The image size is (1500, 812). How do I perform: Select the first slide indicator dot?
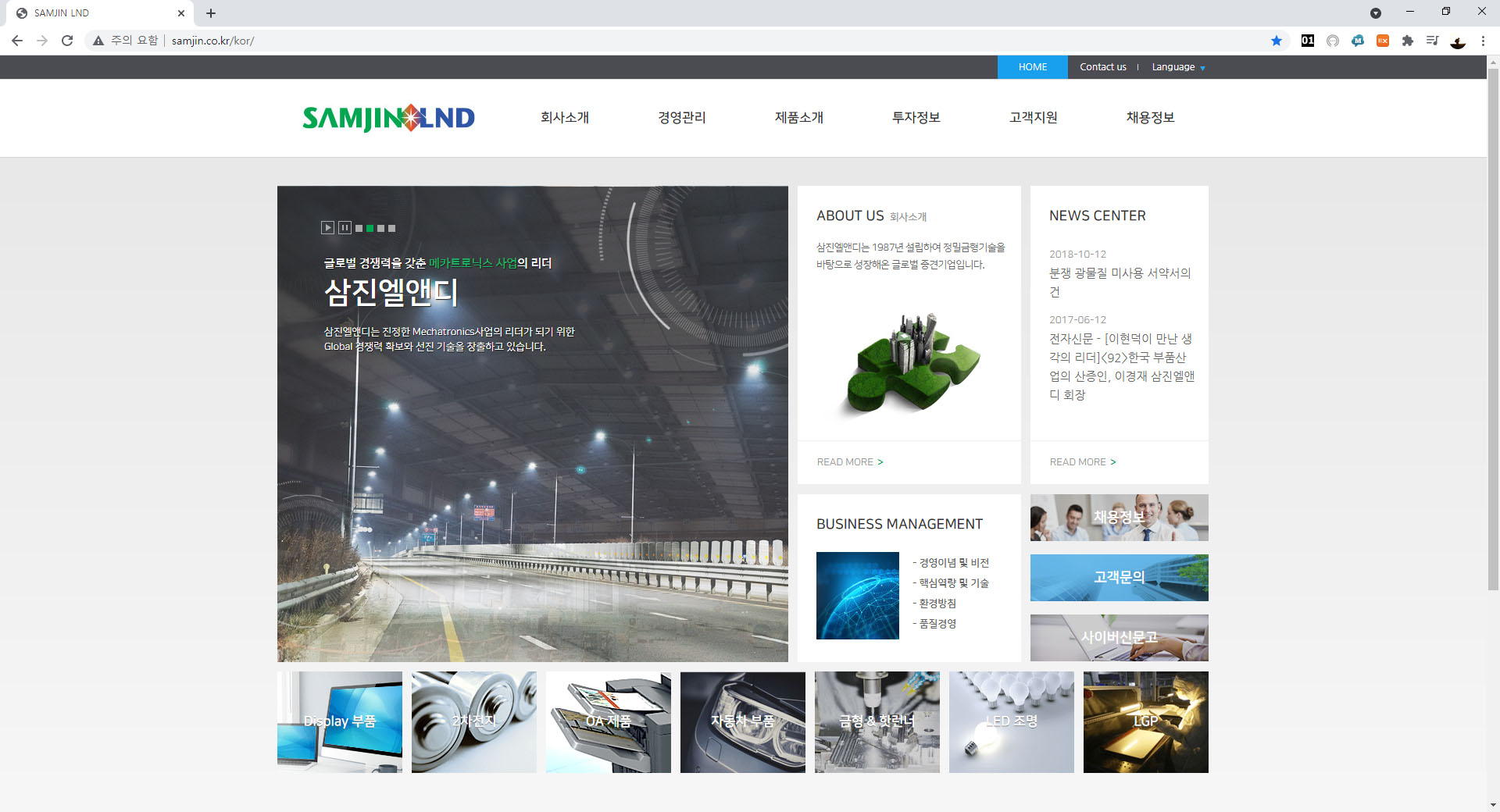click(359, 229)
